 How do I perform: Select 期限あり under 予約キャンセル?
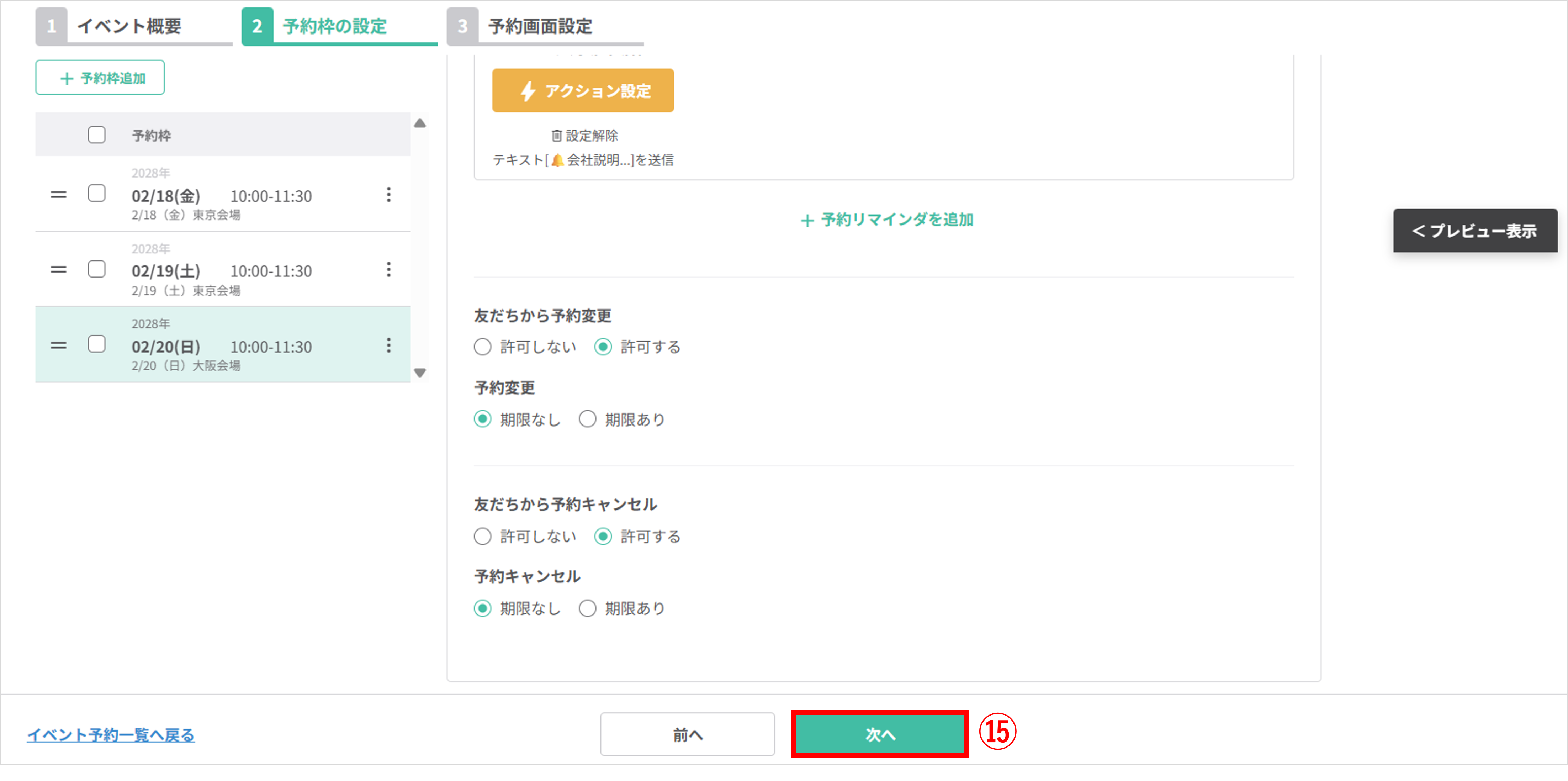coord(587,608)
